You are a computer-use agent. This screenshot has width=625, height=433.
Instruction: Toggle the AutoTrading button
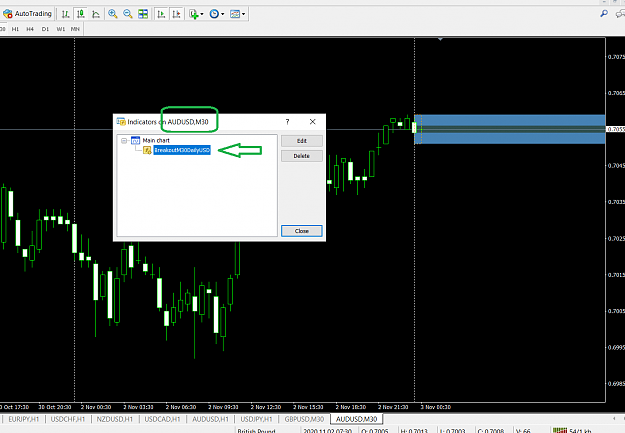[x=27, y=14]
